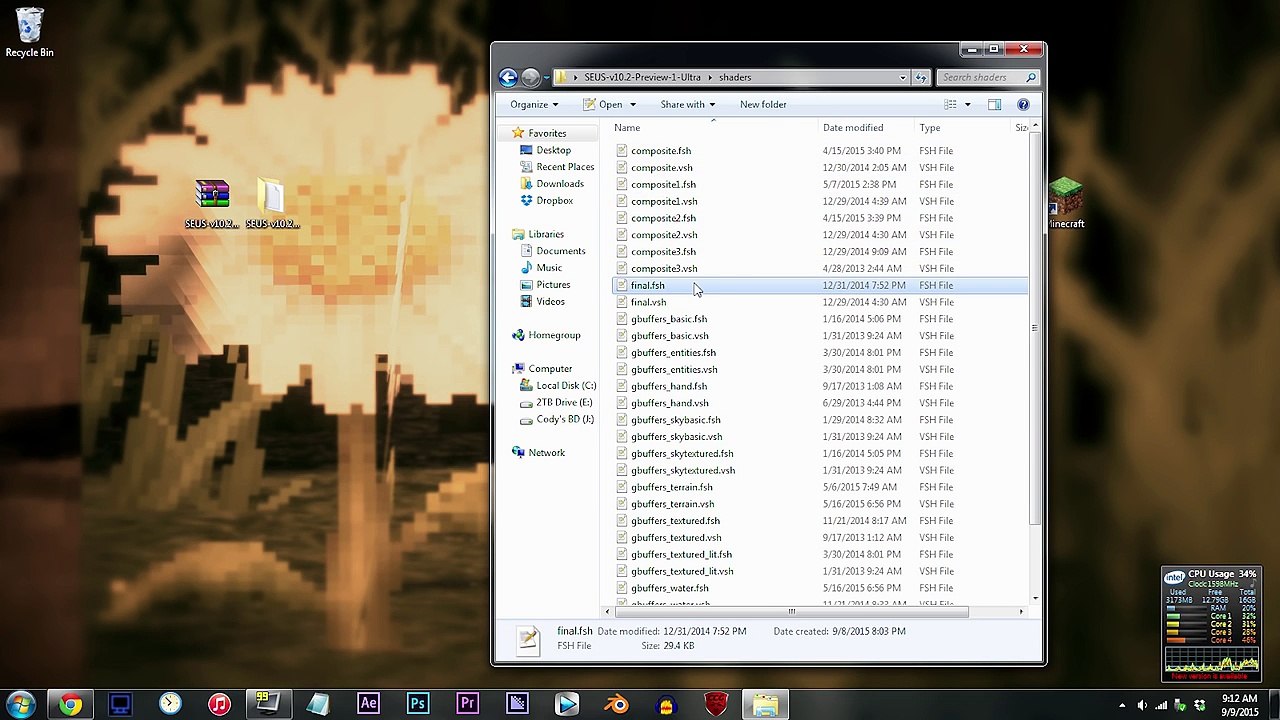This screenshot has height=720, width=1280.
Task: Toggle the preview pane button
Action: coord(994,104)
